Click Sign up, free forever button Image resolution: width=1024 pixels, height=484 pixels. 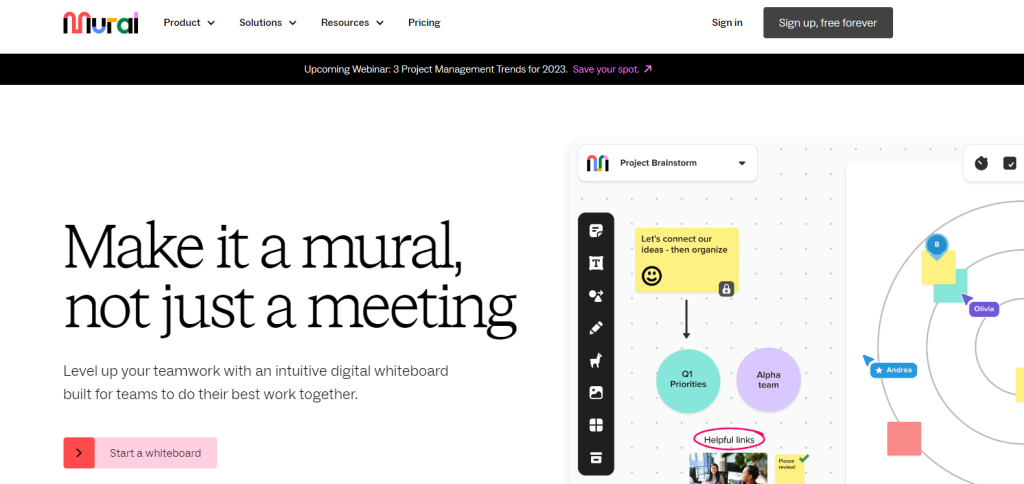[827, 22]
